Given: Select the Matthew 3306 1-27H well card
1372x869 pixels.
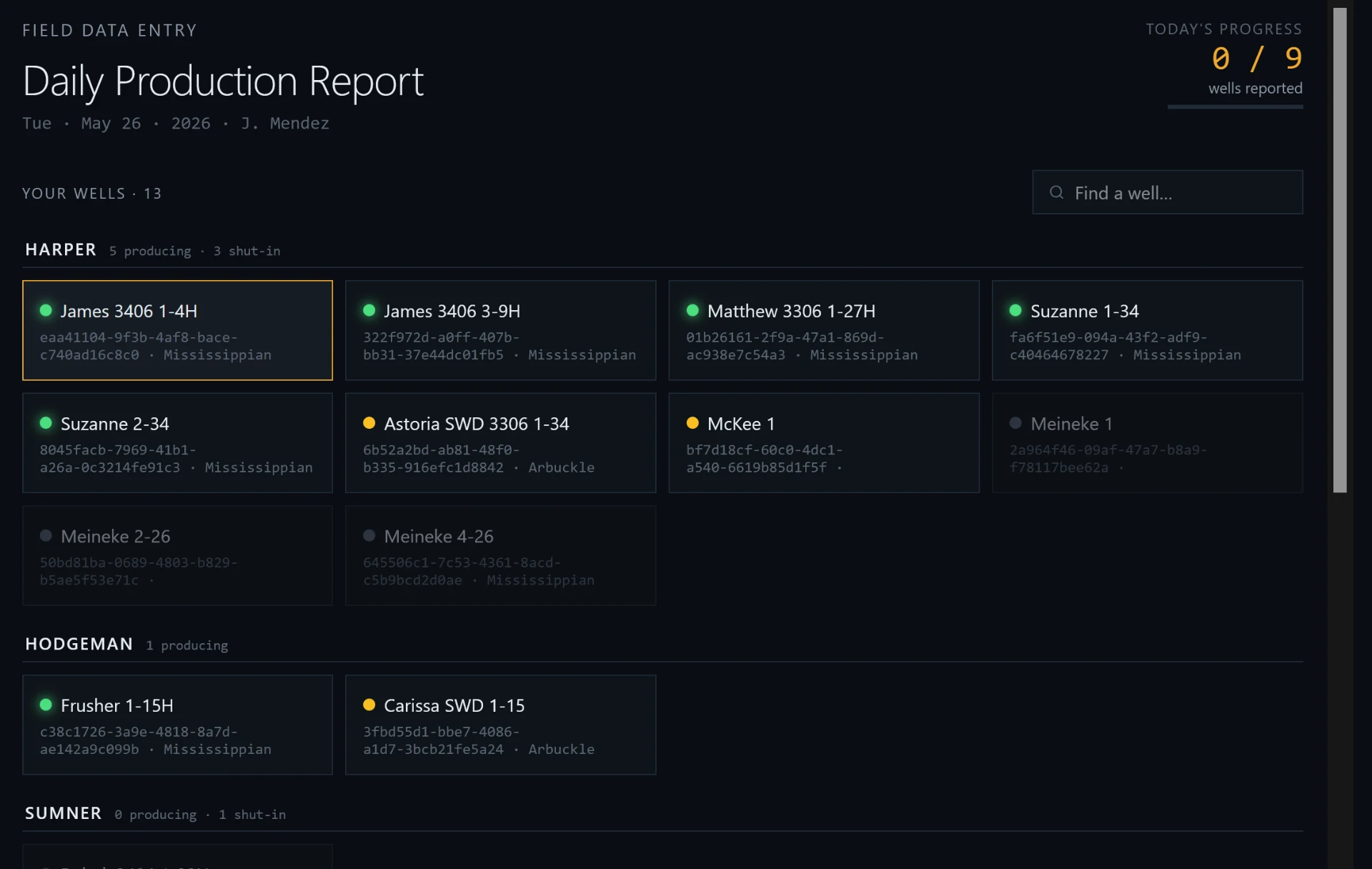Looking at the screenshot, I should 824,330.
